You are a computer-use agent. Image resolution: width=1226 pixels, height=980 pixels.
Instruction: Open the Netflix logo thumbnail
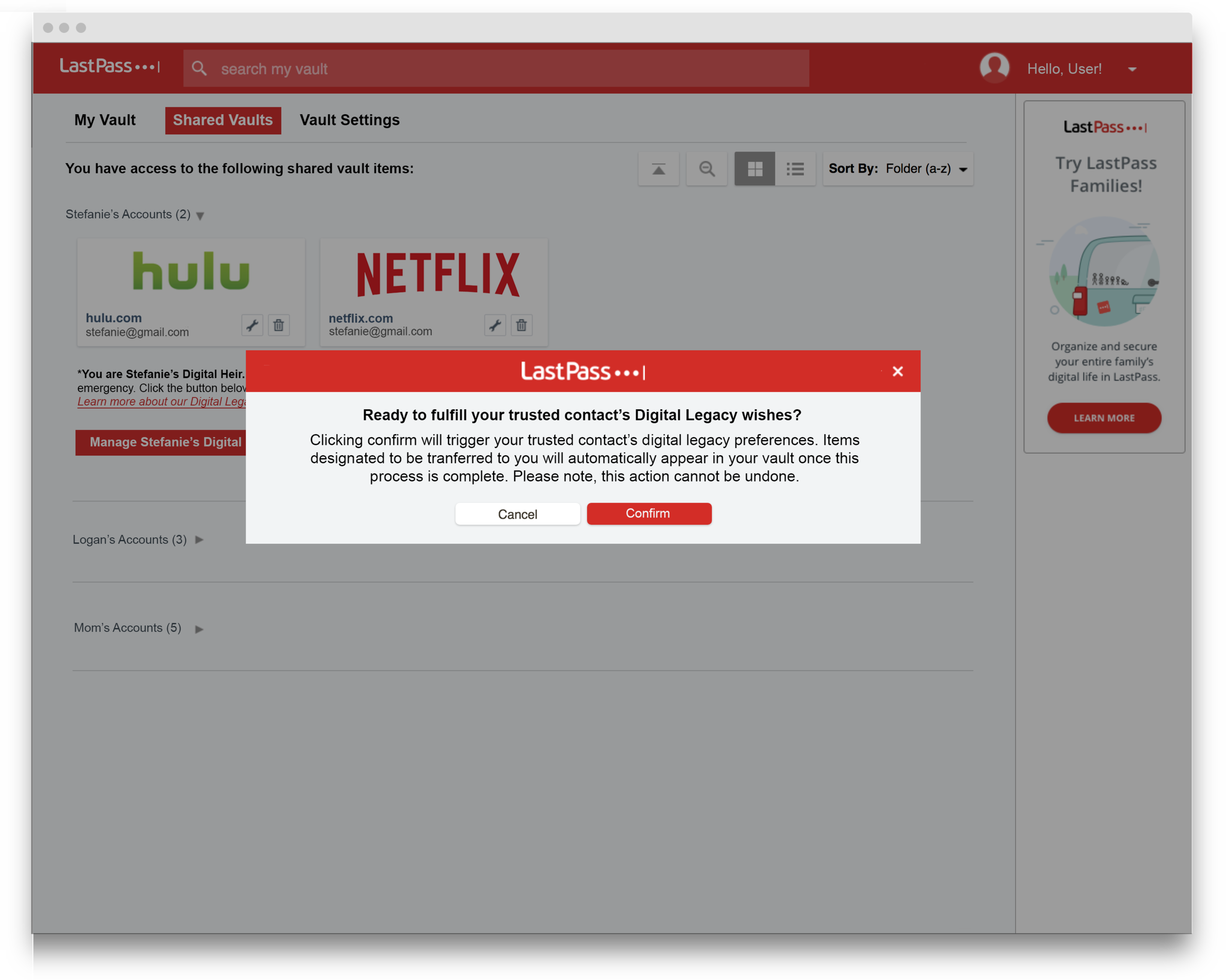point(438,275)
